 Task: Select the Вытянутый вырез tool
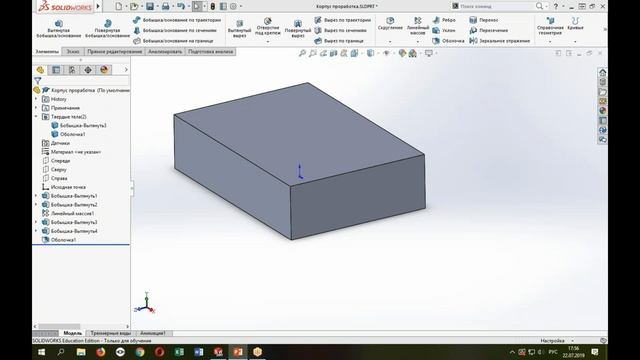coord(240,29)
